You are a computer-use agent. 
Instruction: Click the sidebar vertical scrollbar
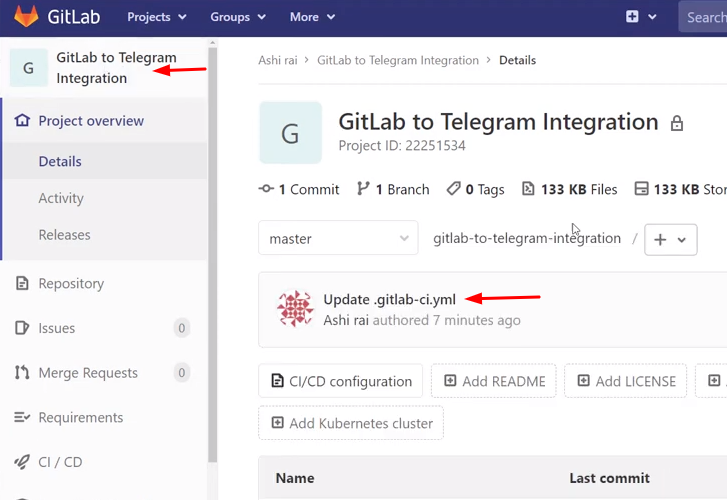pos(212,254)
